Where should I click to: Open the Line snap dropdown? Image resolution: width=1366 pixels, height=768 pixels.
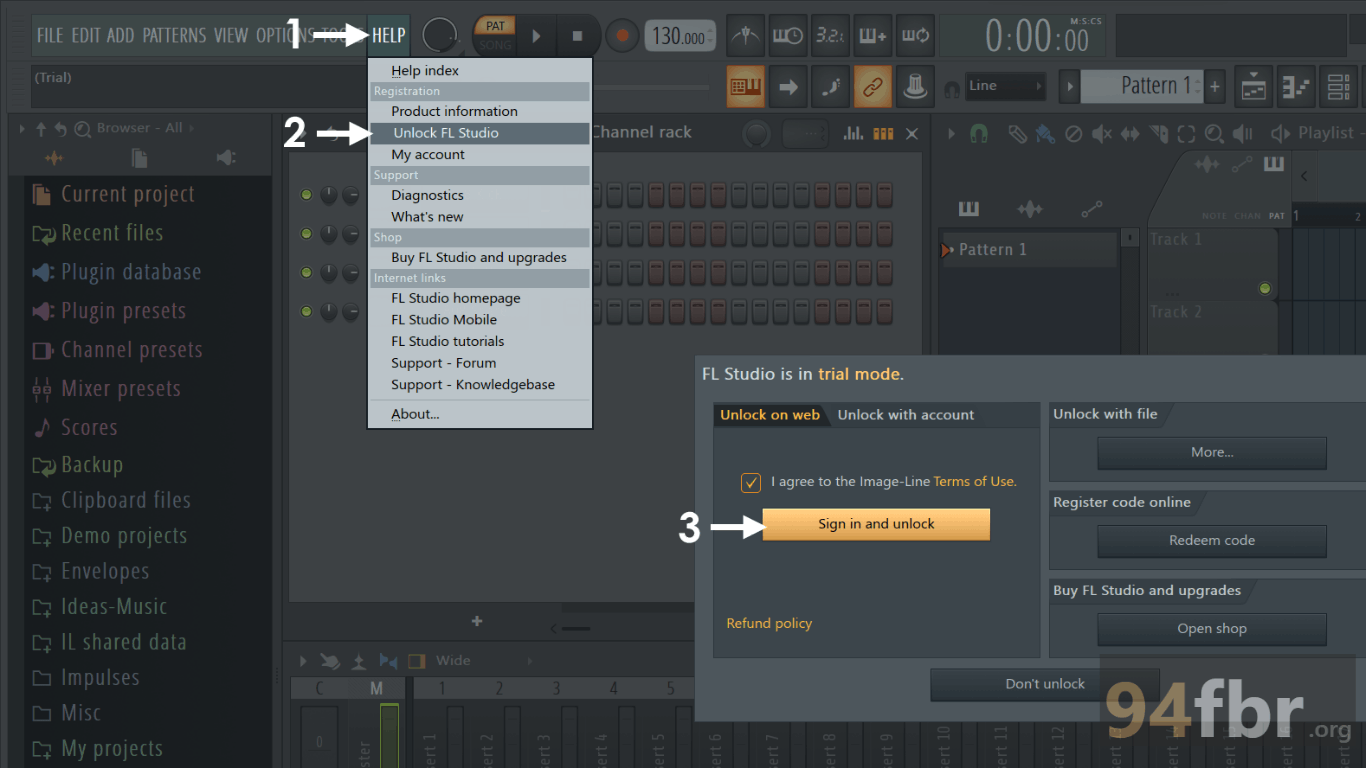point(1005,86)
